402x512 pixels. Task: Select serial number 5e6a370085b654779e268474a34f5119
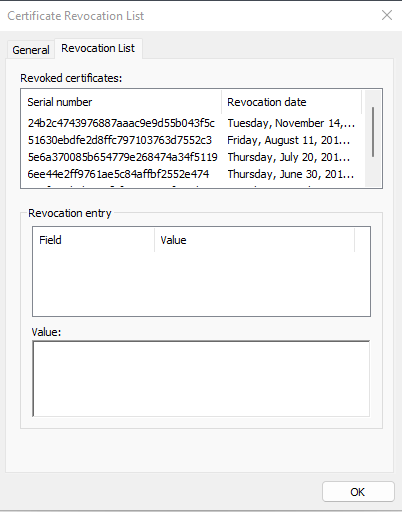(122, 157)
